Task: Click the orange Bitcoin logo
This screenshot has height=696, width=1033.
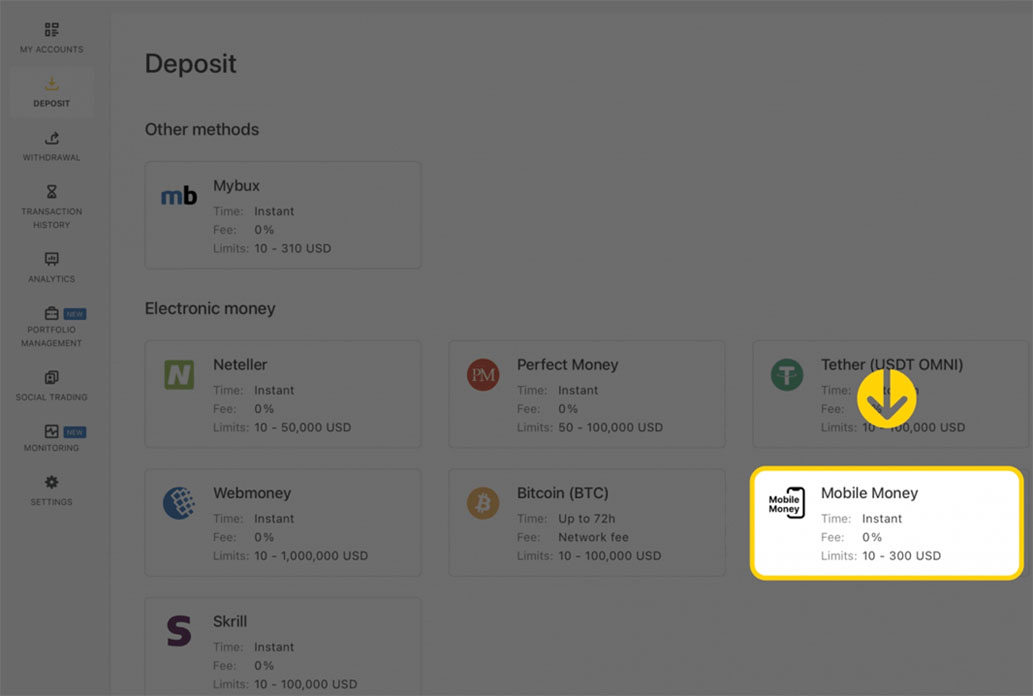Action: click(482, 503)
